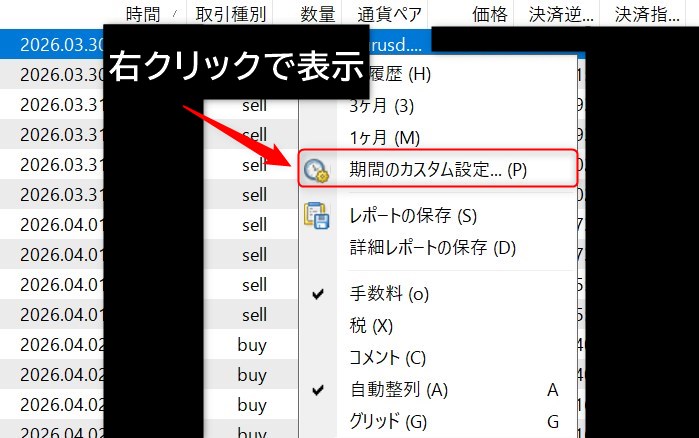699x438 pixels.
Task: Click the save report disk icon
Action: [x=317, y=216]
